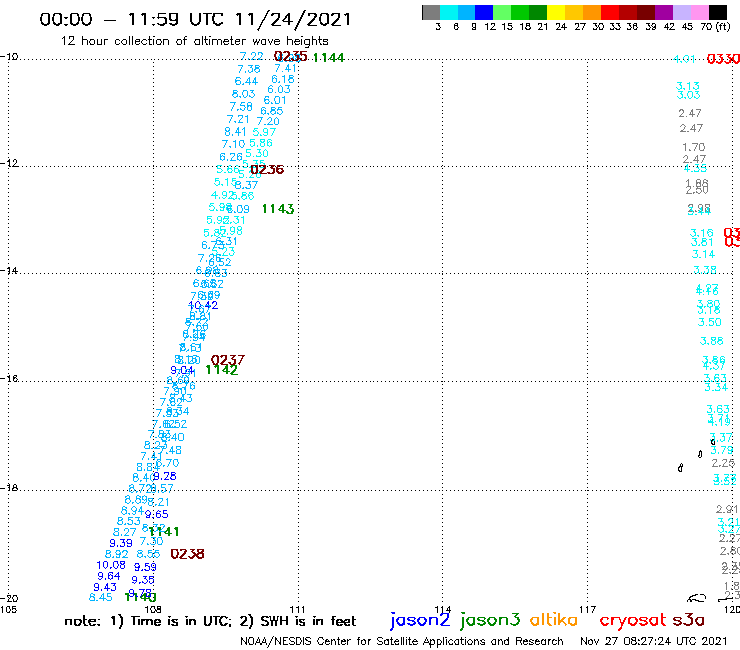The width and height of the screenshot is (740, 650).
Task: Pick the purple legend swatch
Action: [664, 12]
